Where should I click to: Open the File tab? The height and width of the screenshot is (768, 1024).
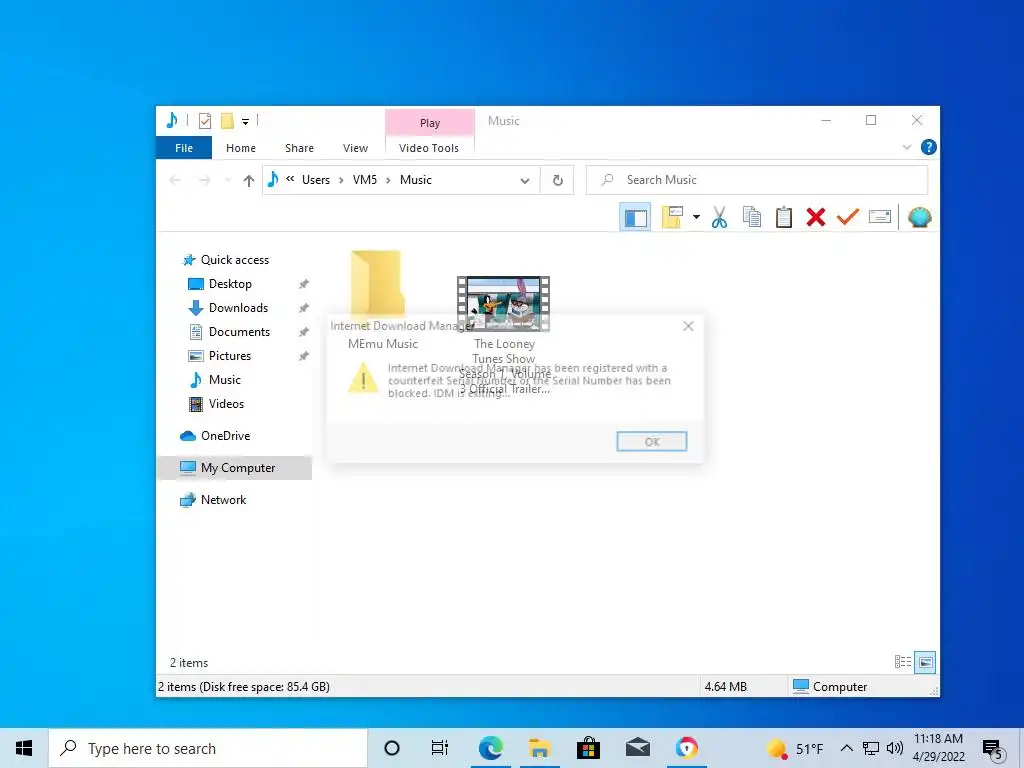[x=184, y=148]
